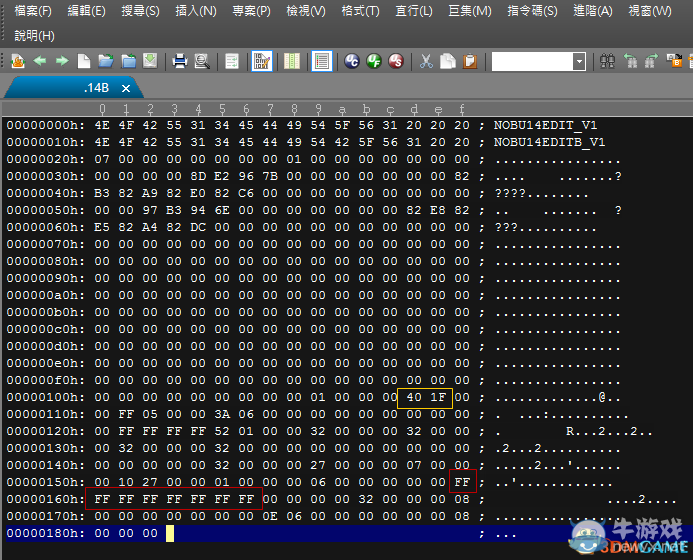Click last byte FF in row 00000150h
The height and width of the screenshot is (560, 693).
point(462,482)
